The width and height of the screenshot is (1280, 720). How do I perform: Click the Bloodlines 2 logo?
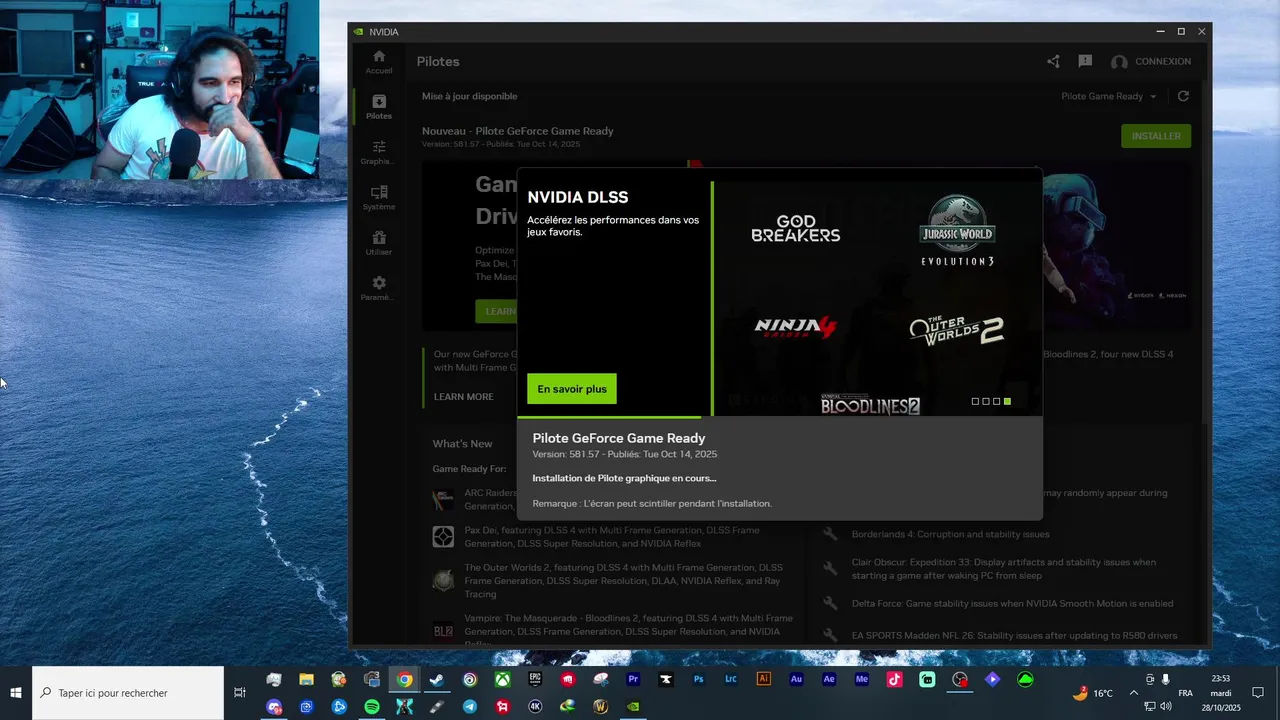[870, 405]
